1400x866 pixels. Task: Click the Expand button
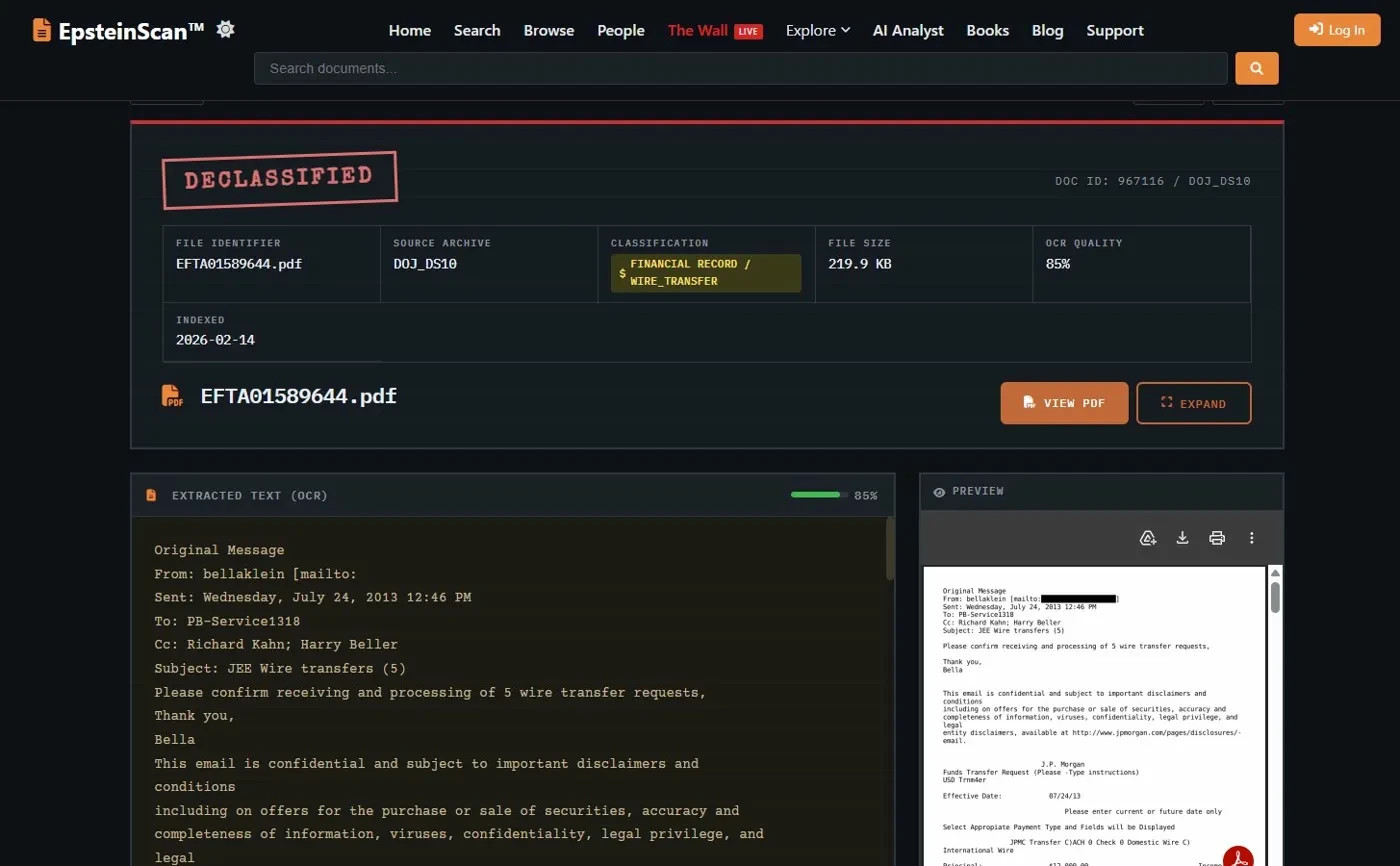coord(1194,403)
